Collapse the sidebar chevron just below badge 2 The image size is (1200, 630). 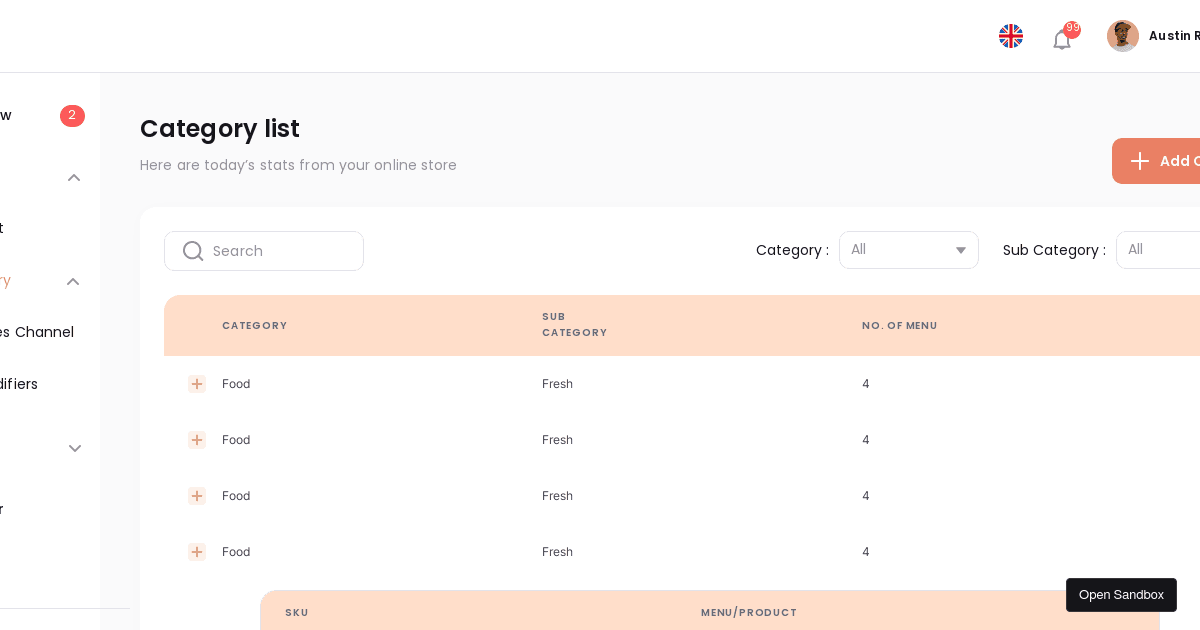(x=74, y=178)
